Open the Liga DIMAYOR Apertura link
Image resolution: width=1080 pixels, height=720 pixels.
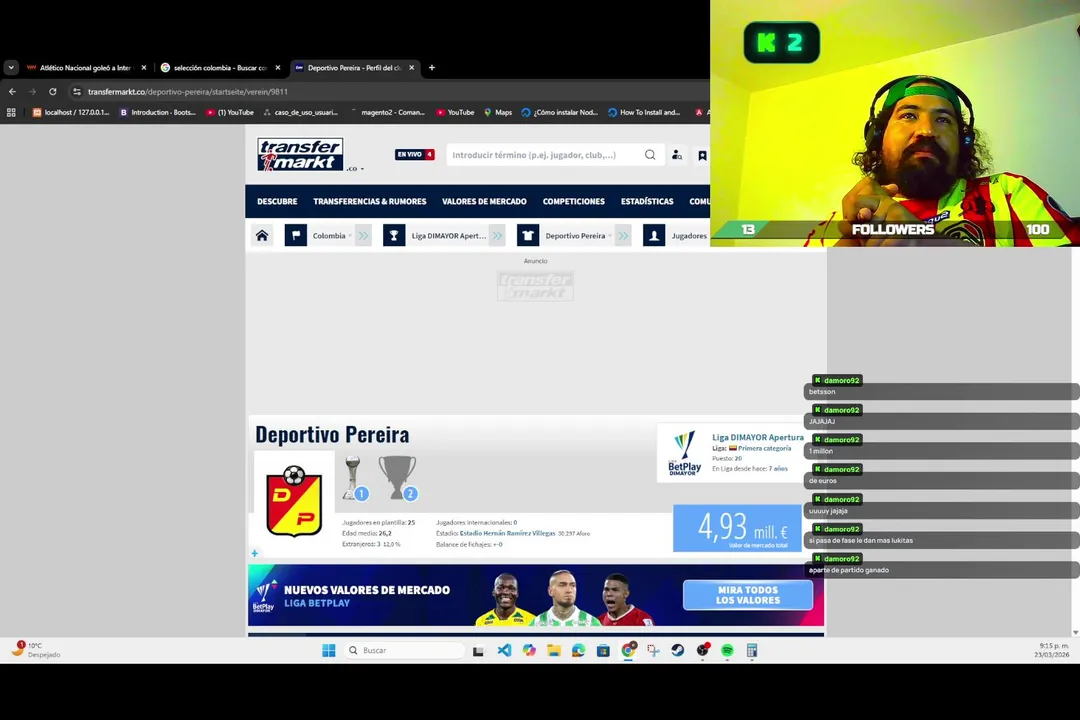pos(758,438)
